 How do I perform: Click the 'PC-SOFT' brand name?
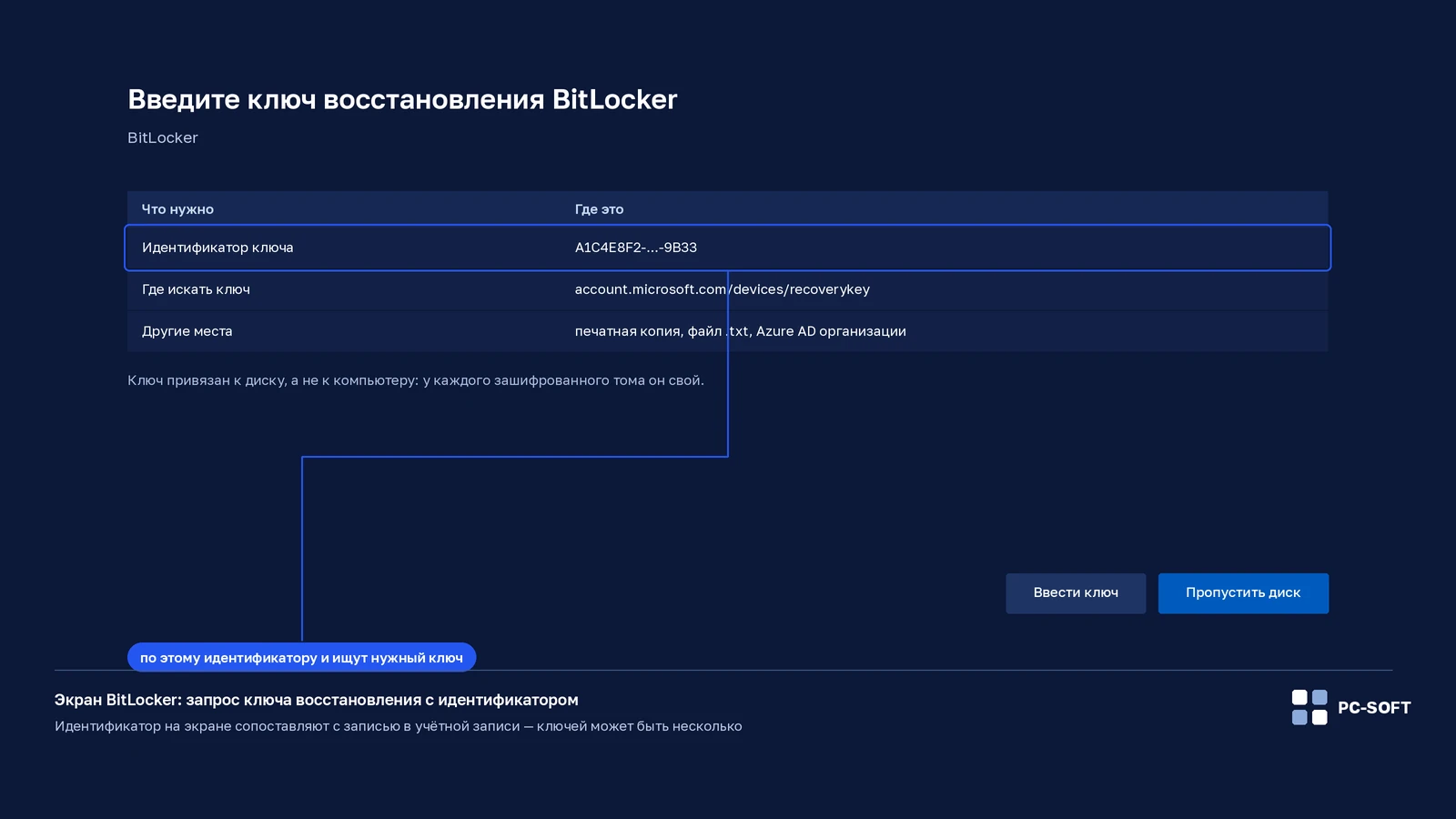tap(1374, 708)
